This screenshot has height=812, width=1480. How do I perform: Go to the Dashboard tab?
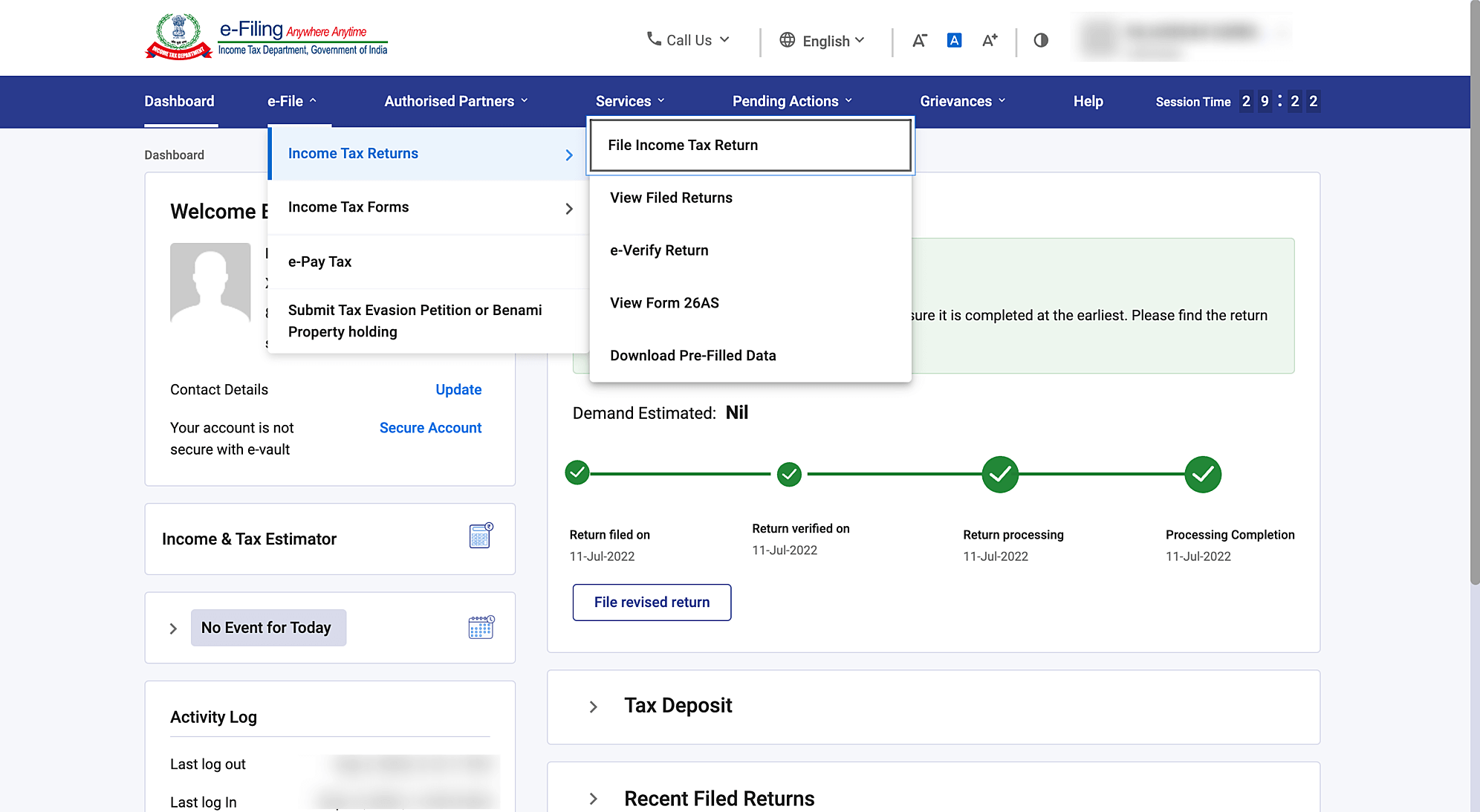(179, 101)
